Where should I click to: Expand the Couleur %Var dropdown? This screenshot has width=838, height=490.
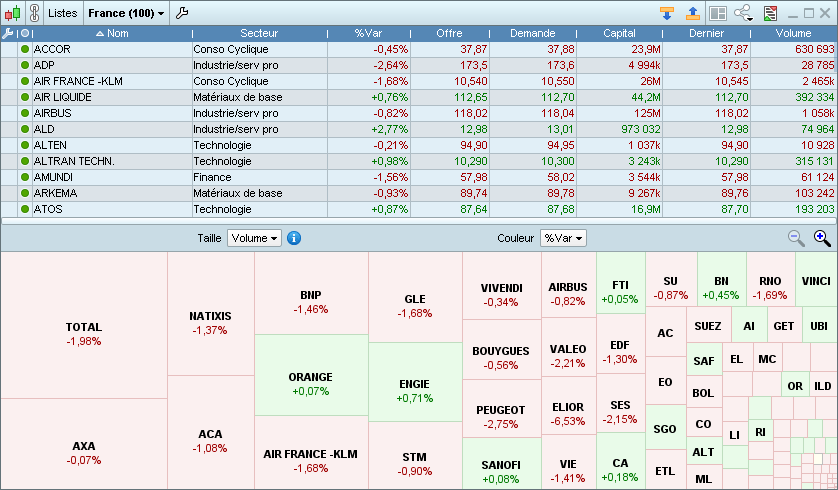[563, 238]
